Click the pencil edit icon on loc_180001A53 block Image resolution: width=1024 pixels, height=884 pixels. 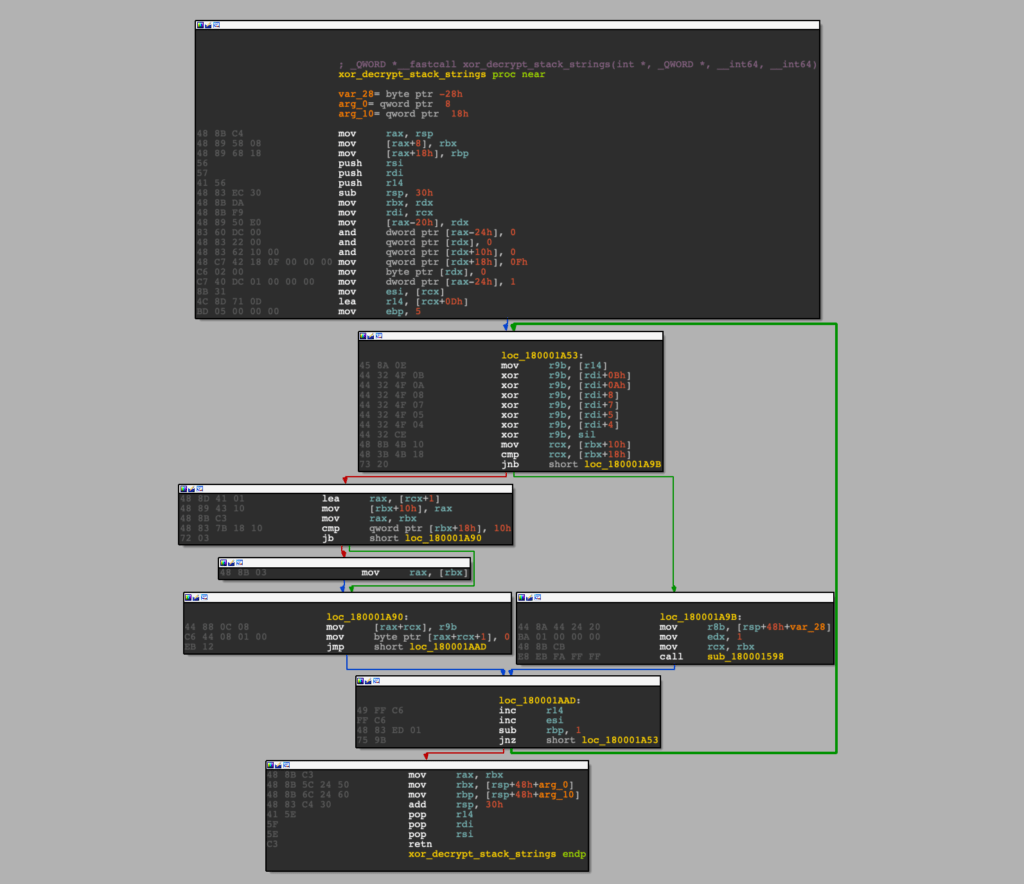(370, 337)
